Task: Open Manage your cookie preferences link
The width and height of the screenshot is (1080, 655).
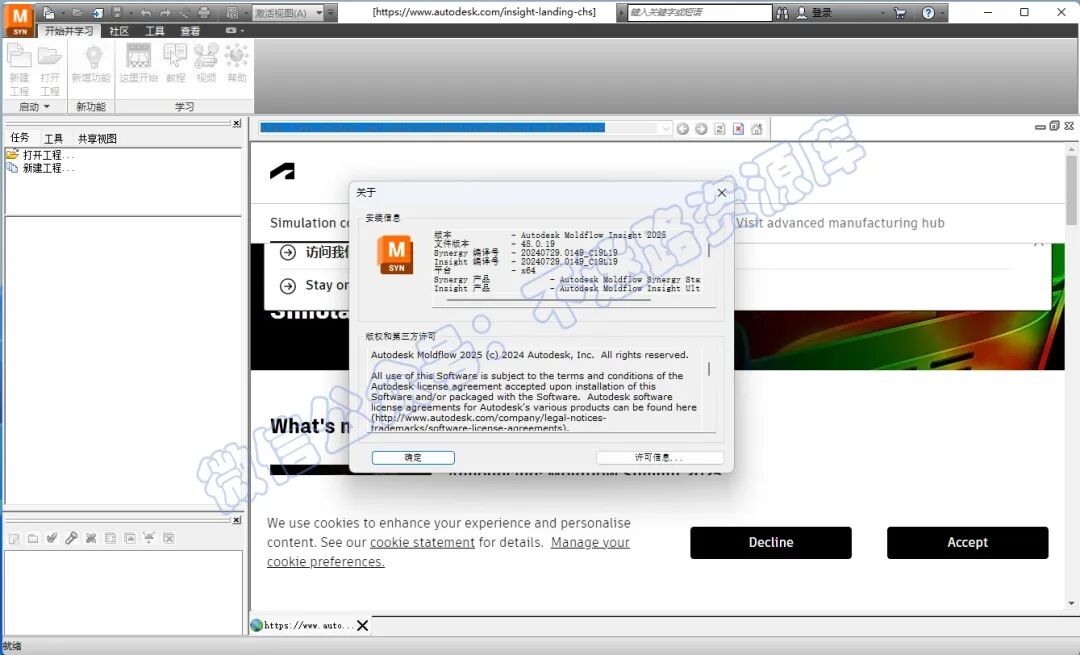Action: 448,552
